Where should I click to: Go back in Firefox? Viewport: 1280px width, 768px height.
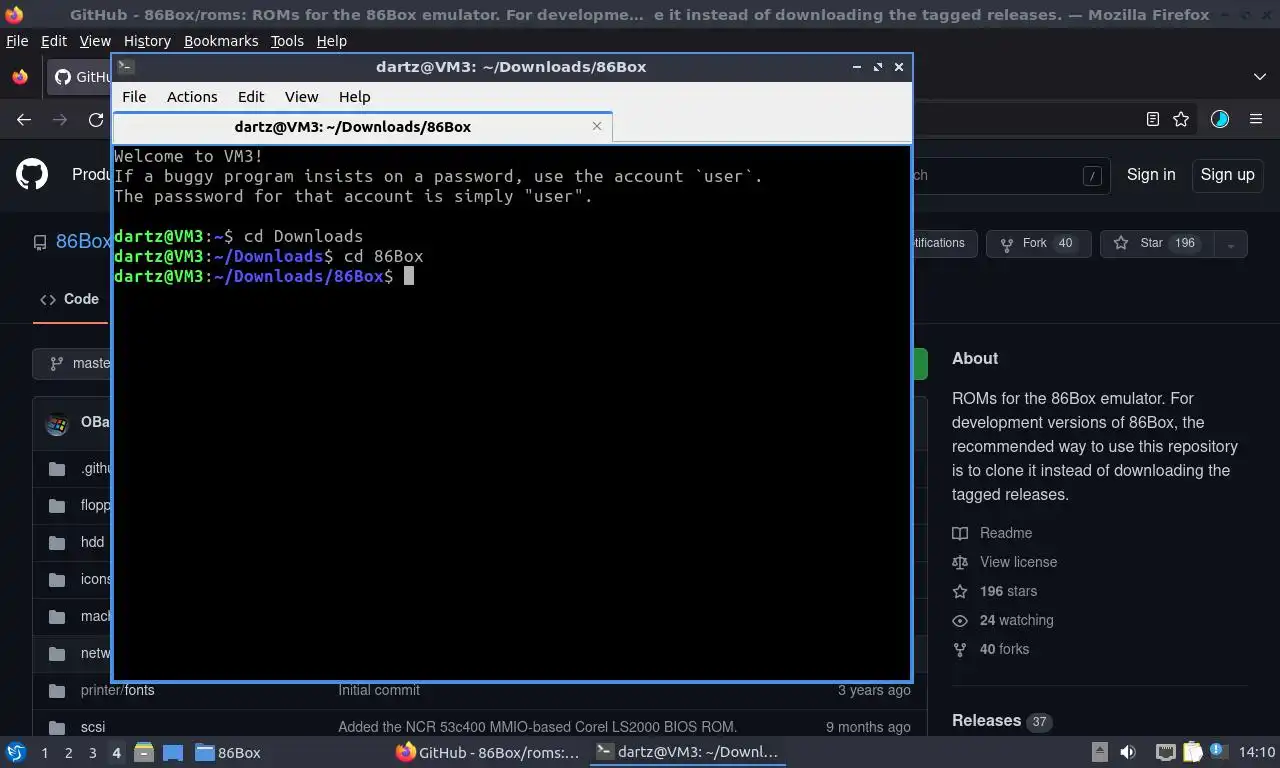24,119
